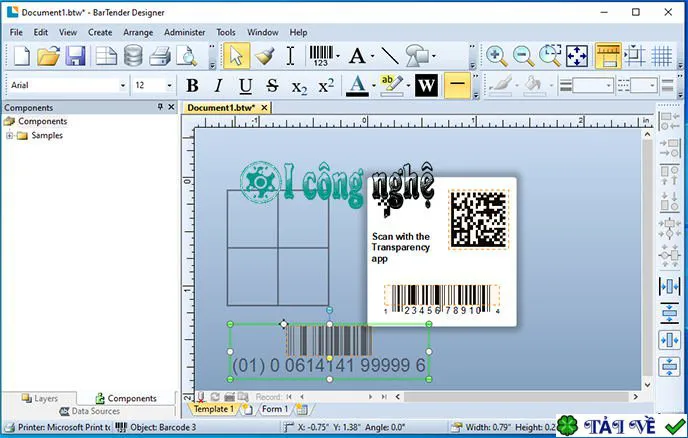Click the barcode 123 creation tool
Screen dimensions: 688x438
tap(321, 56)
